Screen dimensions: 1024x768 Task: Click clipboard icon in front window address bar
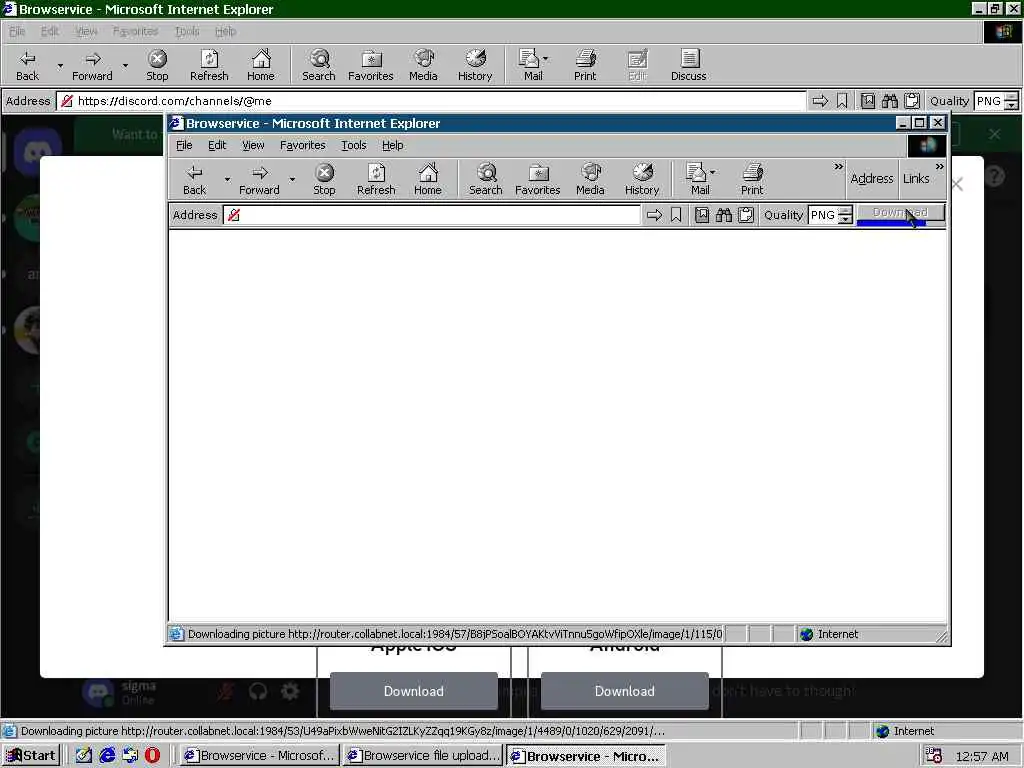[x=746, y=215]
